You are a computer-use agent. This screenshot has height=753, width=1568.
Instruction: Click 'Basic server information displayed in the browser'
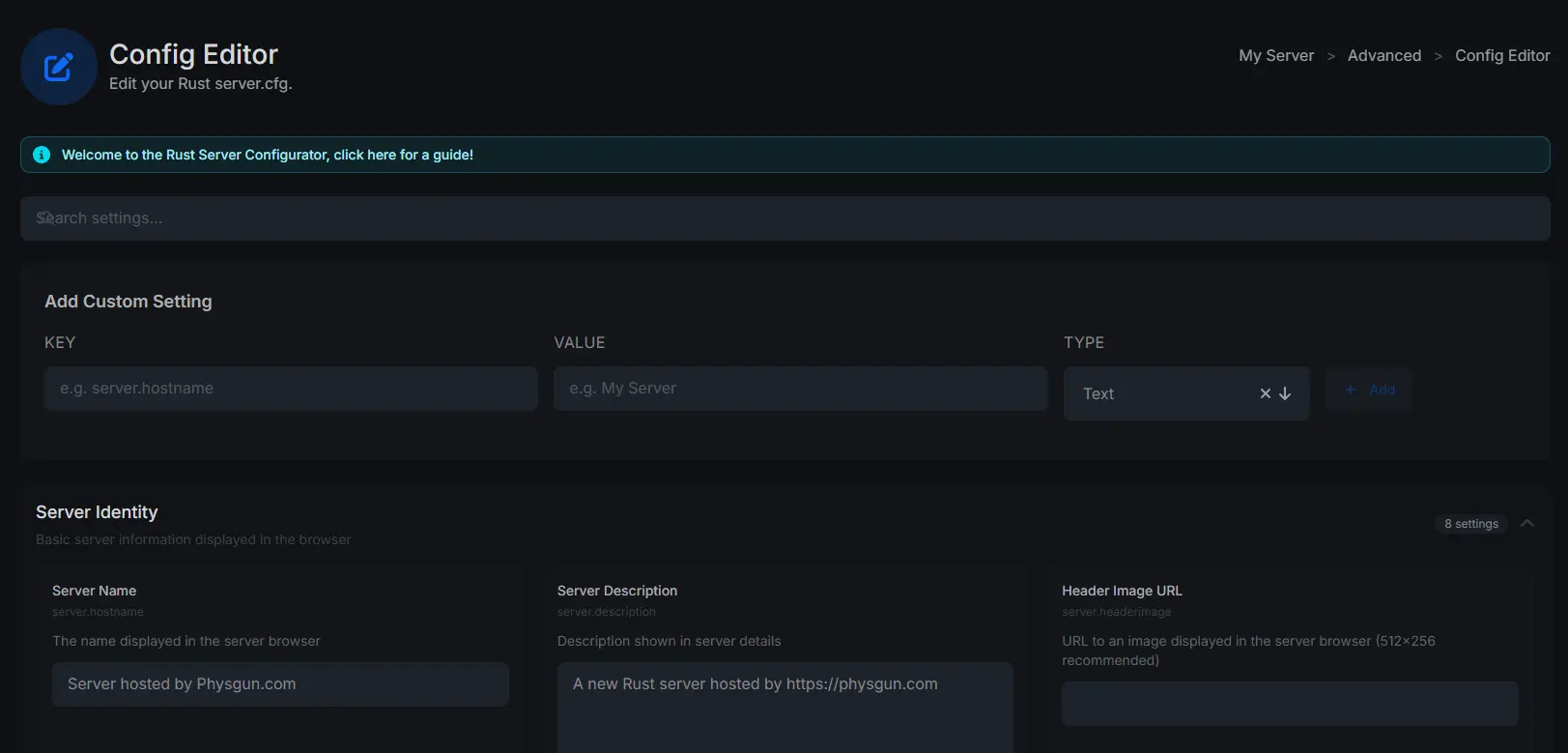point(193,539)
